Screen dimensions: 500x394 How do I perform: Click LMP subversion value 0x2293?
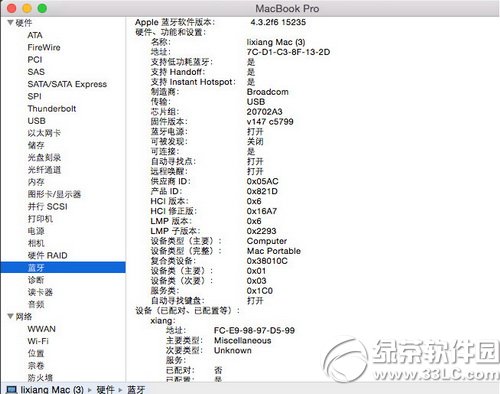coord(261,231)
